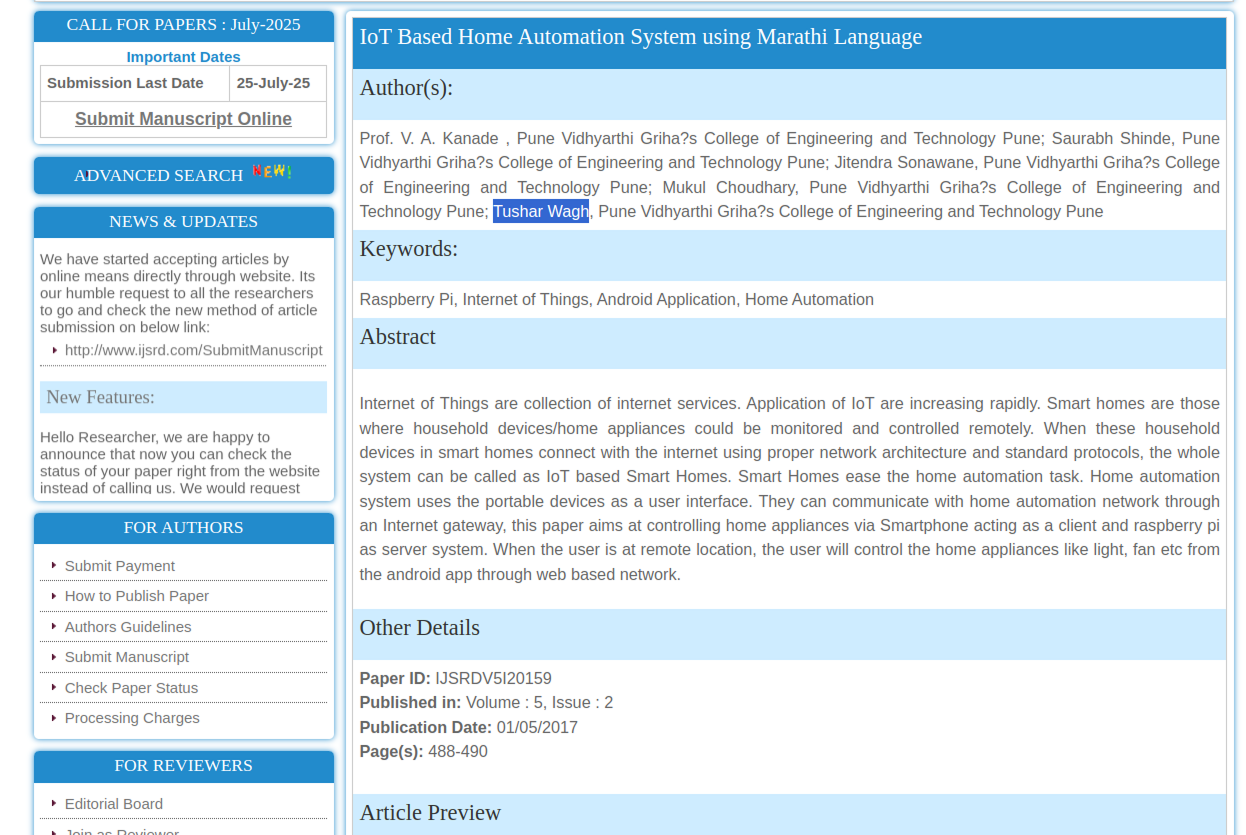
Task: Click the For Authors panel header
Action: [183, 528]
